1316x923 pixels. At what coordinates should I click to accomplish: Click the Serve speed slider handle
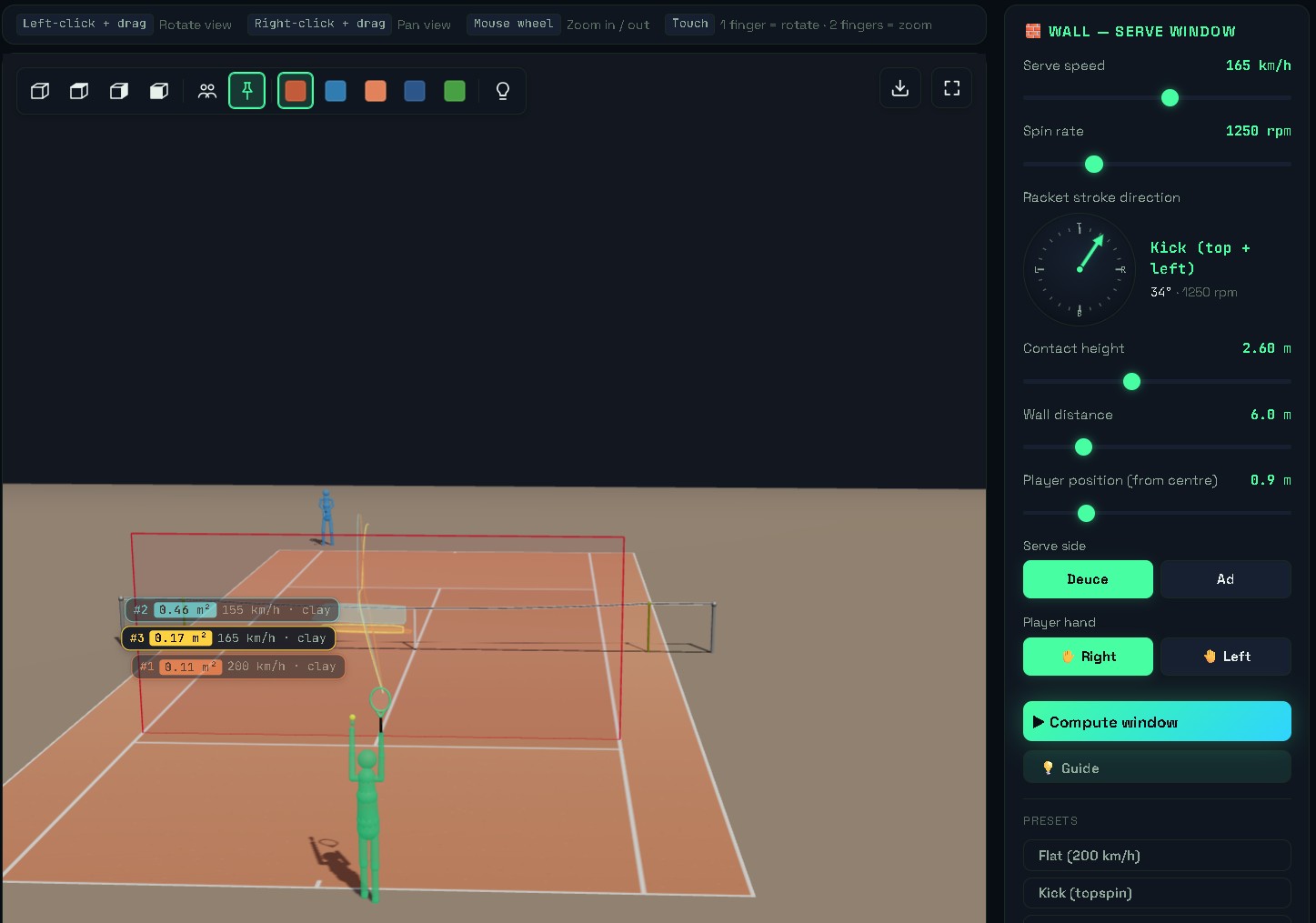[x=1170, y=97]
